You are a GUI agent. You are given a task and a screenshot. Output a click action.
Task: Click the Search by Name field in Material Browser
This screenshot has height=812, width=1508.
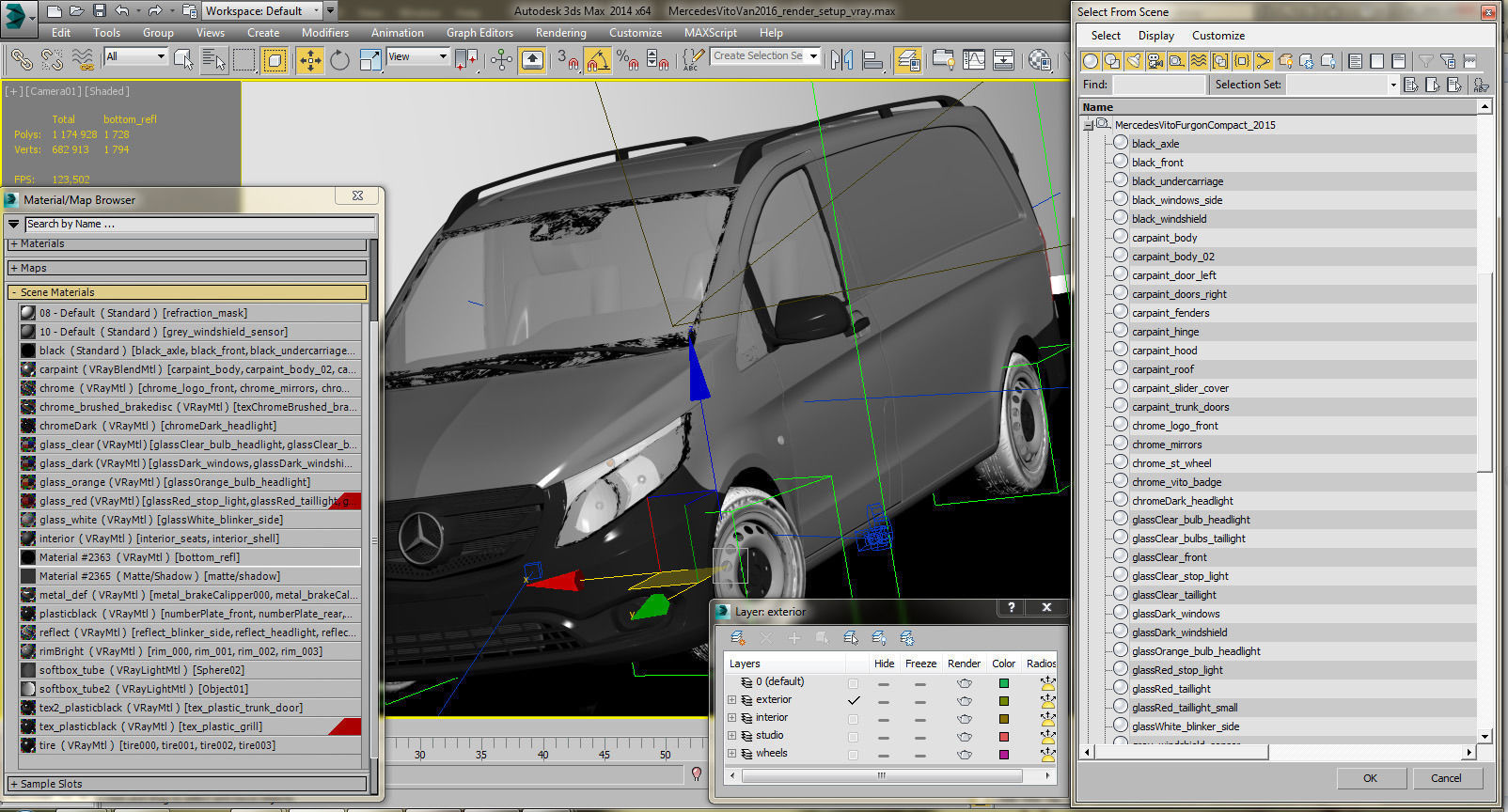(200, 224)
